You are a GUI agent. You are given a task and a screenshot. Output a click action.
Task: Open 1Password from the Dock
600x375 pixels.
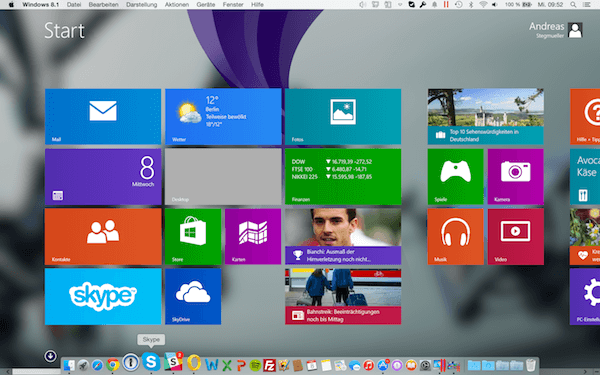click(x=131, y=362)
